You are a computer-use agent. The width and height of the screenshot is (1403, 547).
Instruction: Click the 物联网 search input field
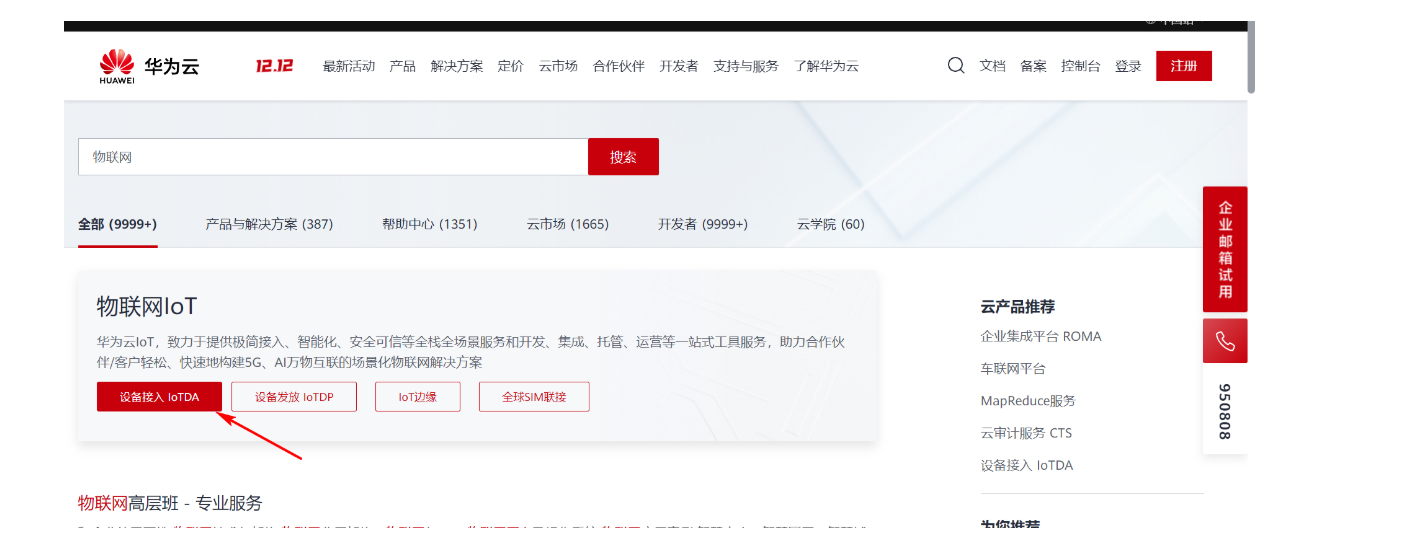click(333, 157)
